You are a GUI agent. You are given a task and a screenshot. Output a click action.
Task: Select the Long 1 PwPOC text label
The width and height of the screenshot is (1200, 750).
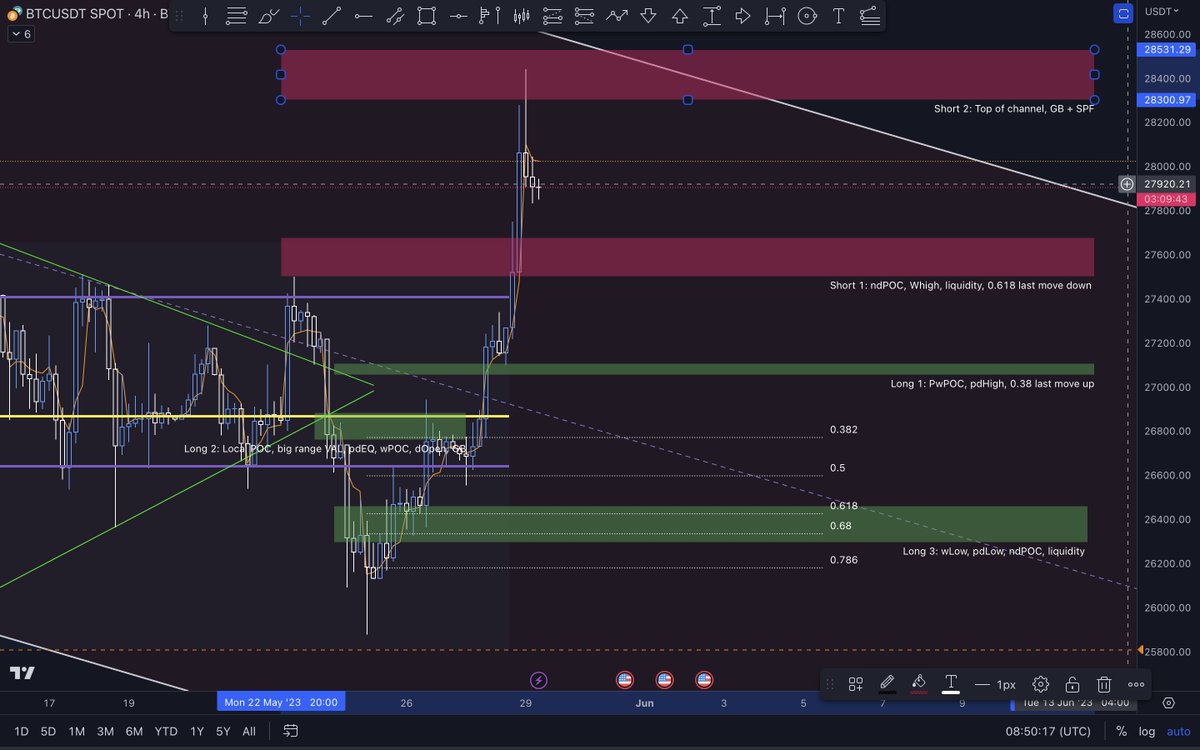[x=991, y=384]
